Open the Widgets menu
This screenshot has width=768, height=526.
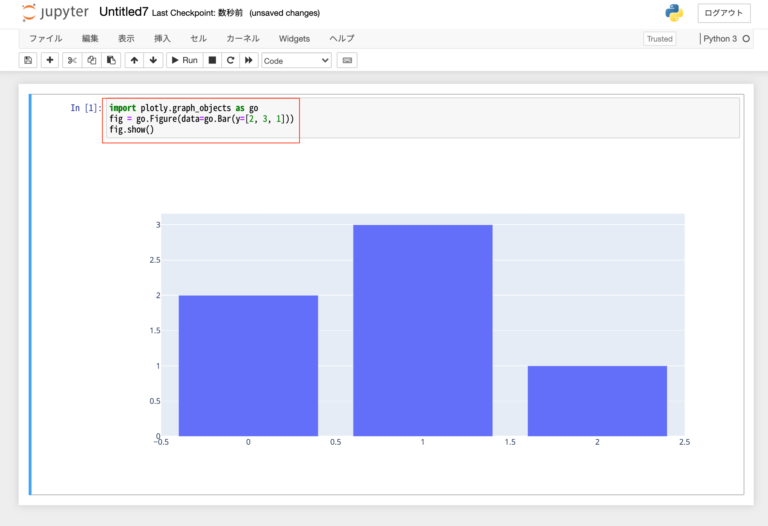click(x=294, y=39)
